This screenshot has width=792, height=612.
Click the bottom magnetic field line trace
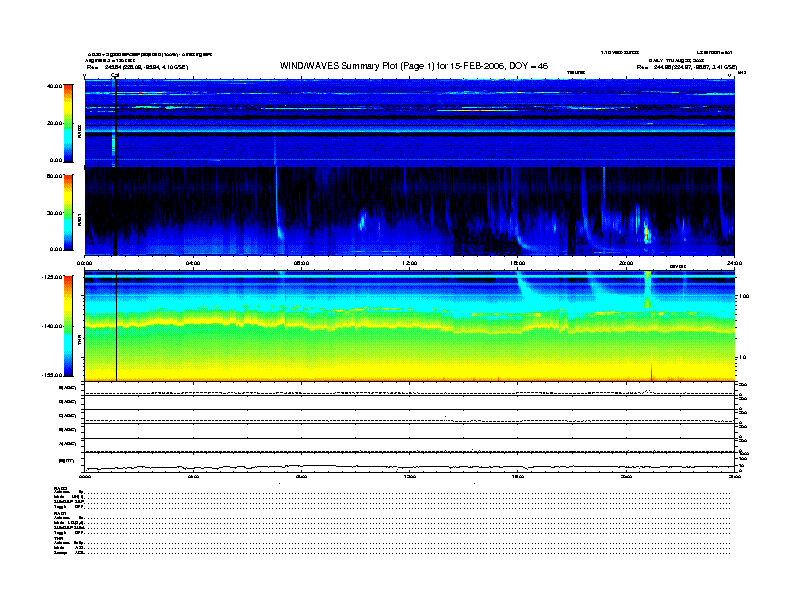point(410,467)
